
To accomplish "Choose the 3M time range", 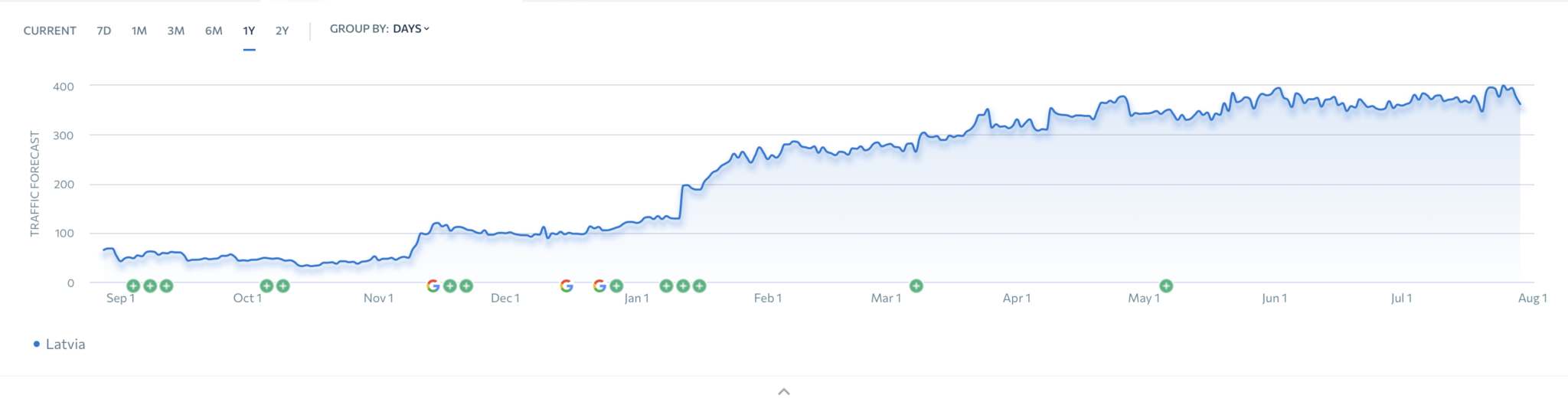I will point(176,31).
